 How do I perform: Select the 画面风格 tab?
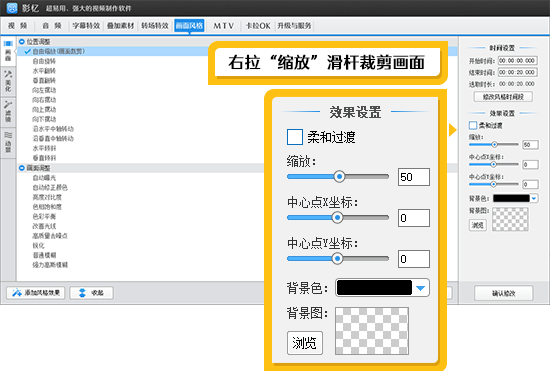[189, 26]
